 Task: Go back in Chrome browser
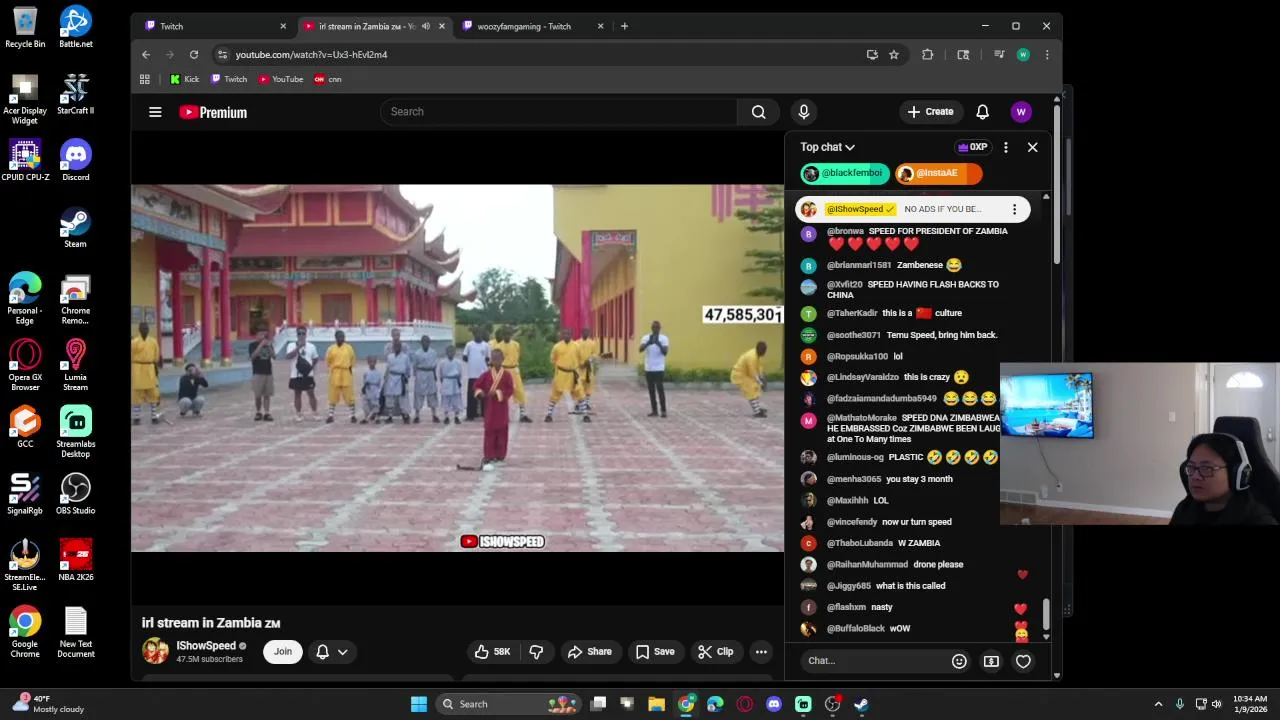coord(146,55)
